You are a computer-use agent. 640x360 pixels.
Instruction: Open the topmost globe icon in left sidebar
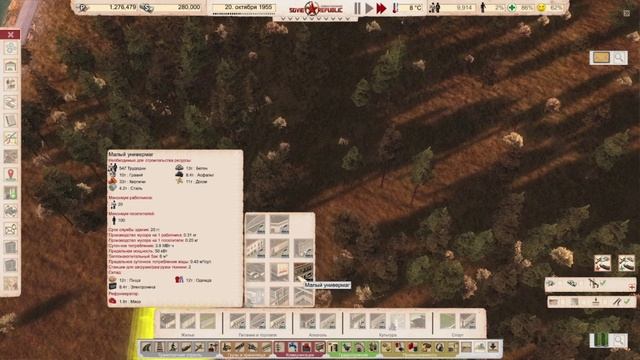[x=11, y=48]
